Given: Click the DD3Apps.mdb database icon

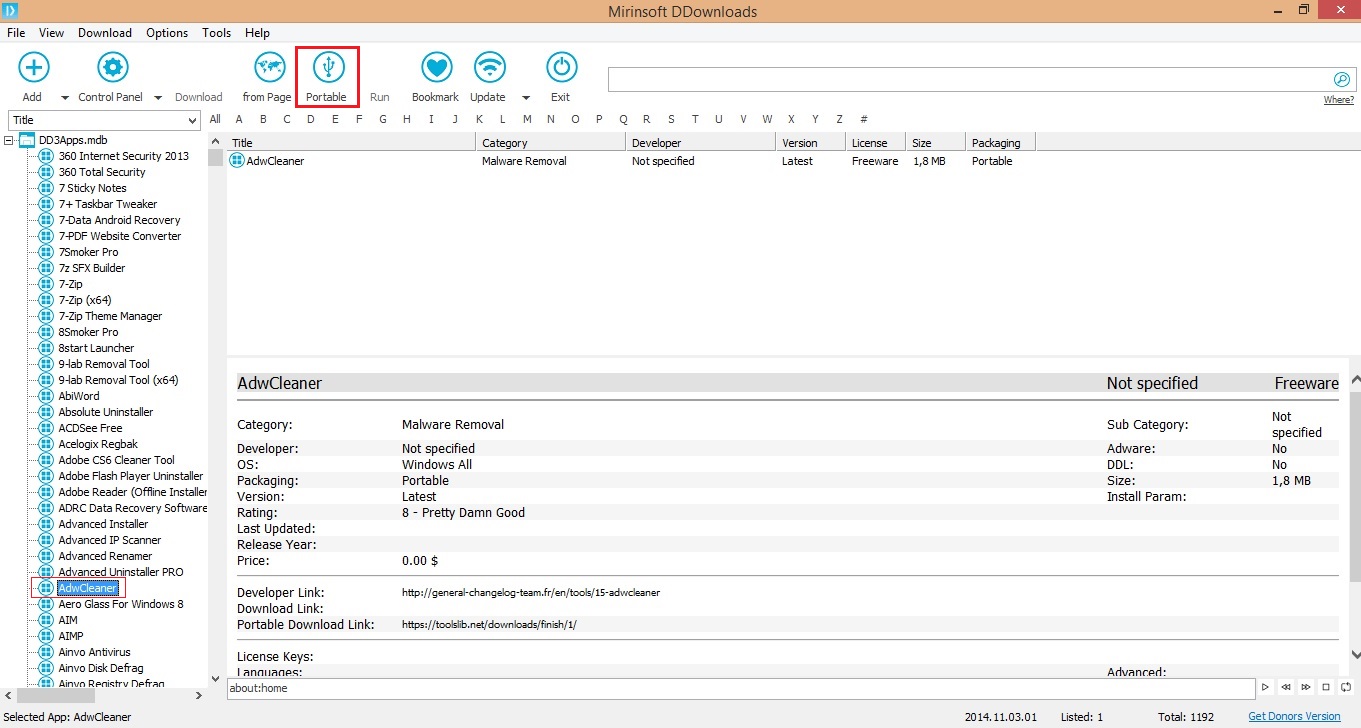Looking at the screenshot, I should click(28, 140).
